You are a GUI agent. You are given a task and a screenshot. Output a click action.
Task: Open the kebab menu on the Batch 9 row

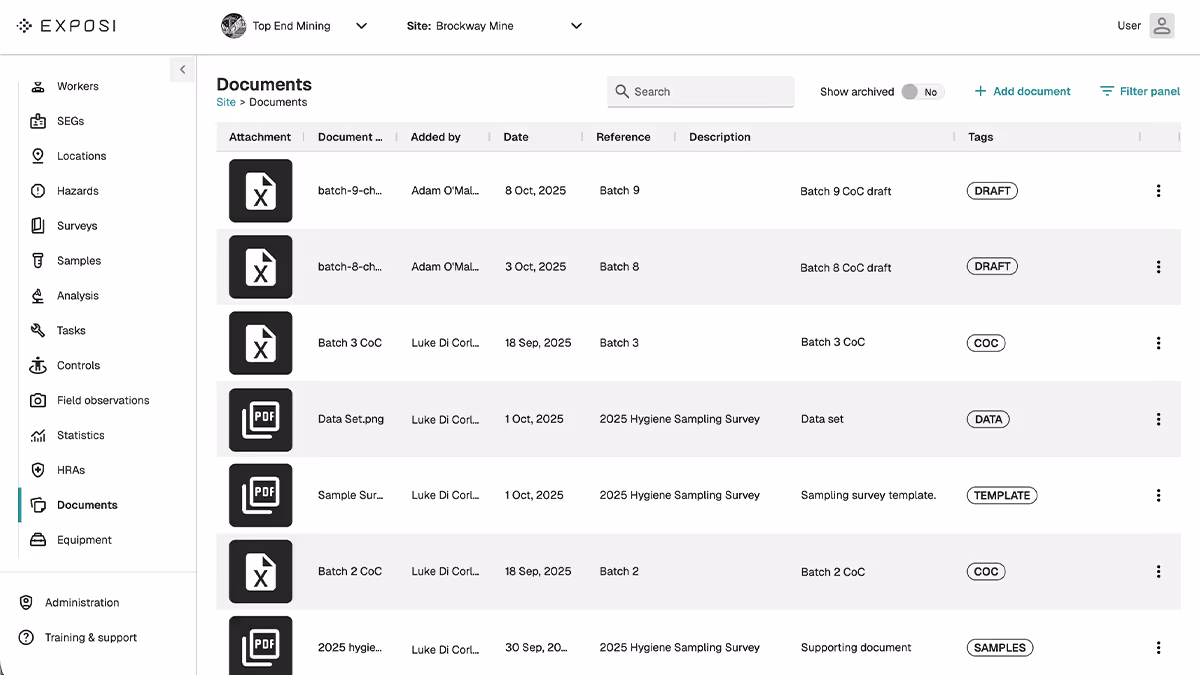click(1158, 190)
